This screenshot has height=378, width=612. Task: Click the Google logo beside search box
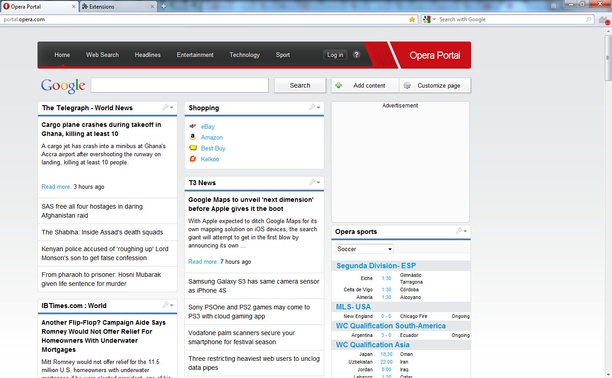click(x=63, y=86)
